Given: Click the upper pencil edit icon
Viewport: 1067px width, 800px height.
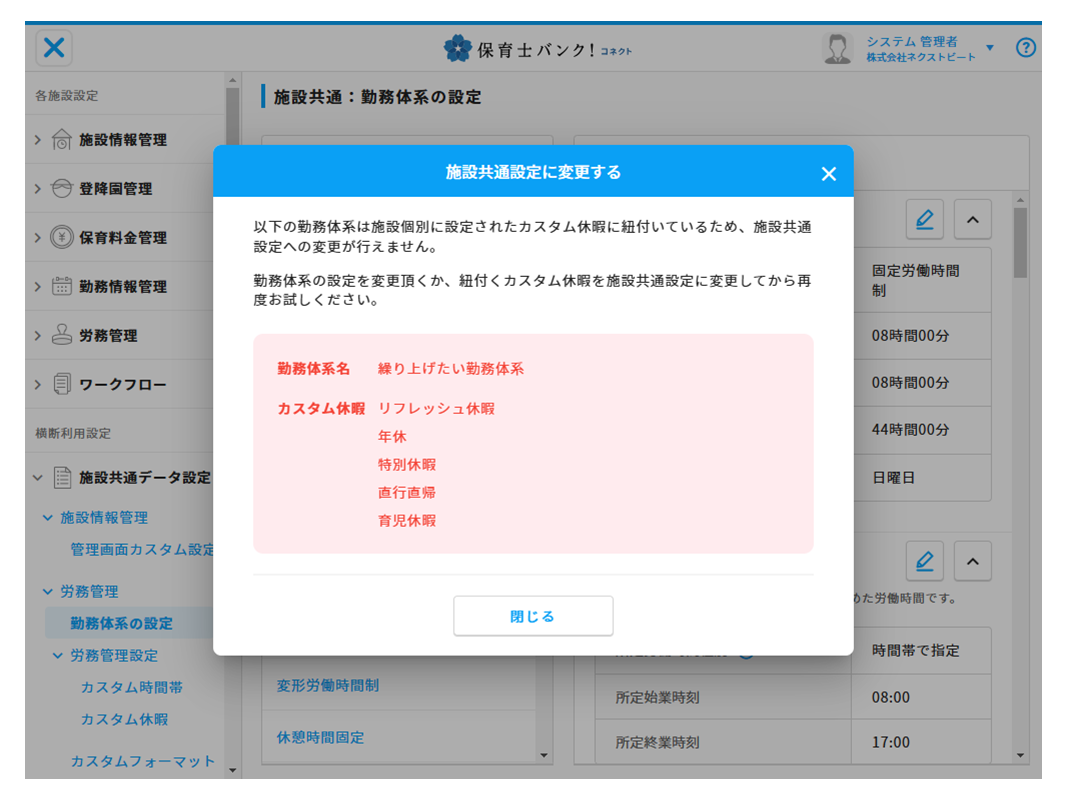Looking at the screenshot, I should [924, 219].
